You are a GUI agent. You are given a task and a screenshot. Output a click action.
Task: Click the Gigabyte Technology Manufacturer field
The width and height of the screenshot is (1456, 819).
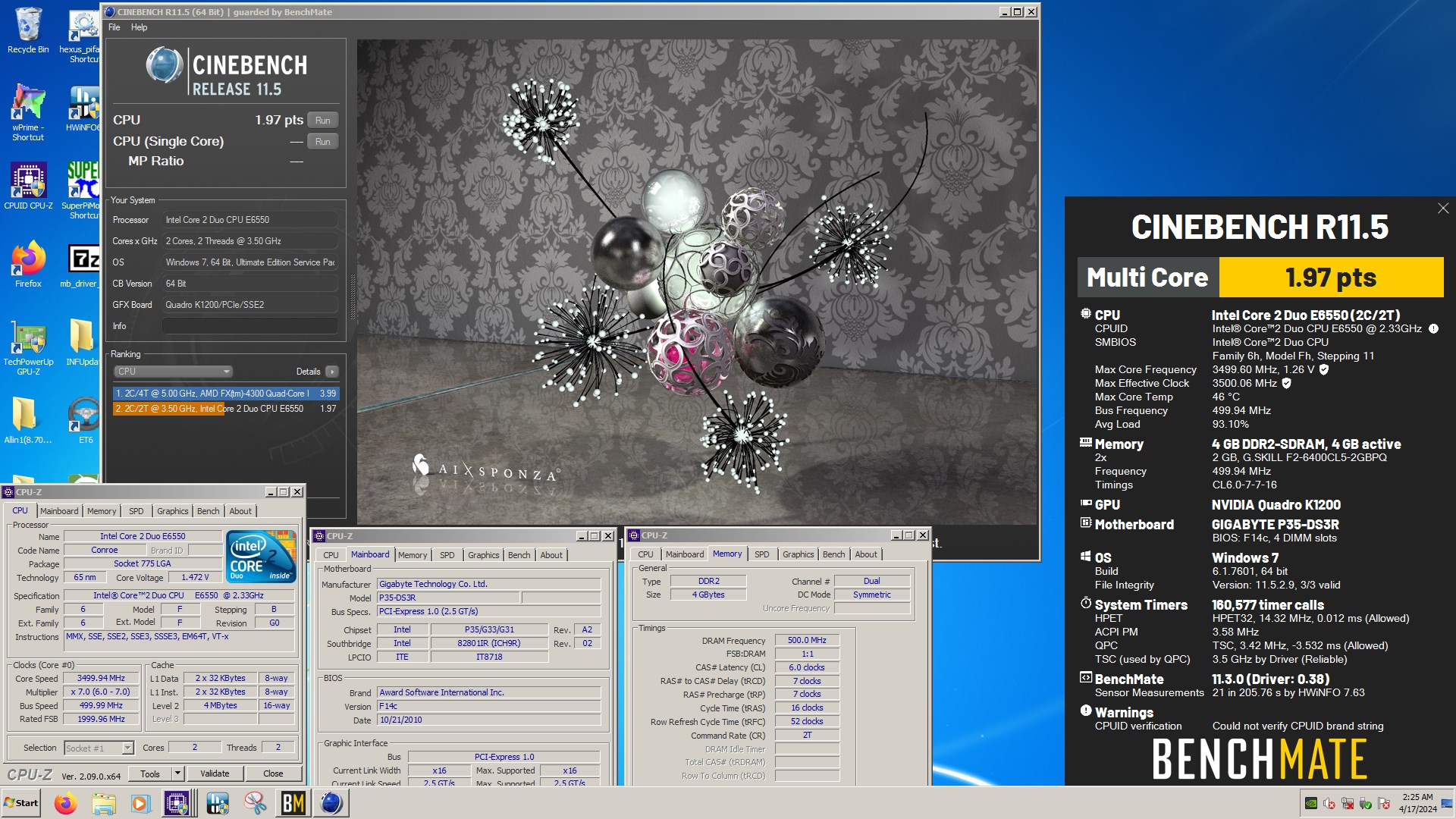[489, 584]
